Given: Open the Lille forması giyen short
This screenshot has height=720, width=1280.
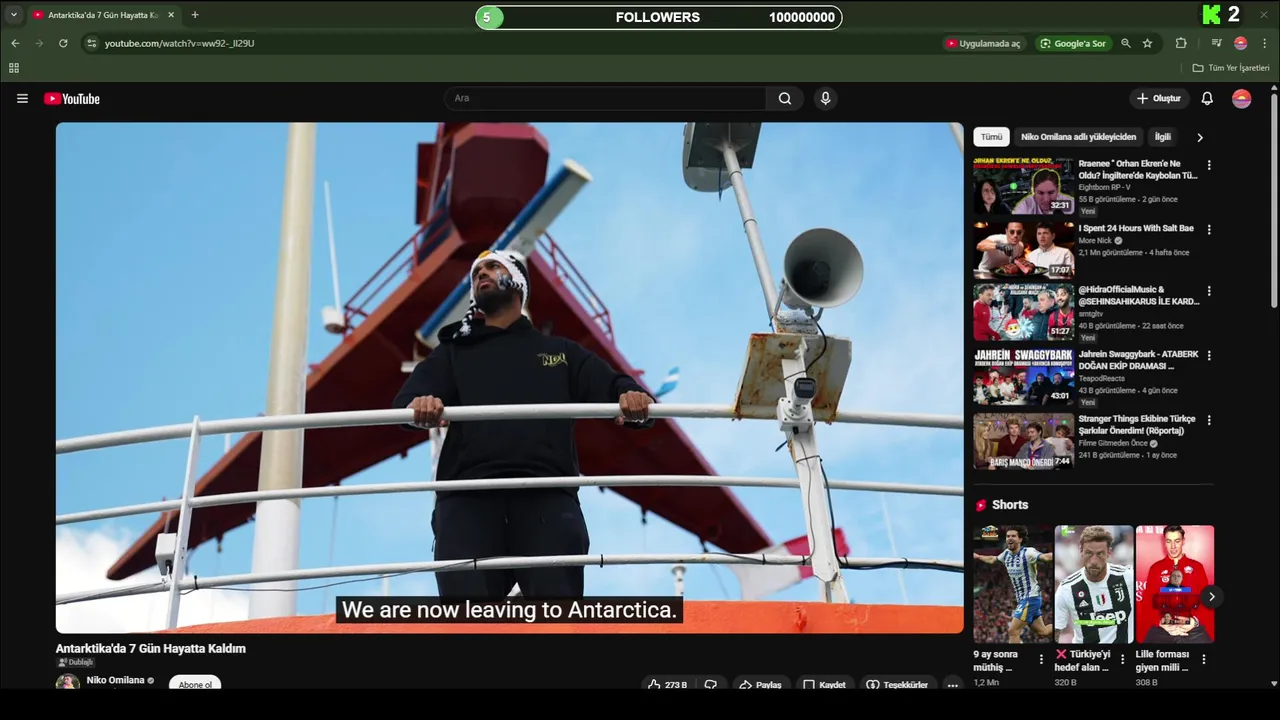Looking at the screenshot, I should tap(1174, 584).
